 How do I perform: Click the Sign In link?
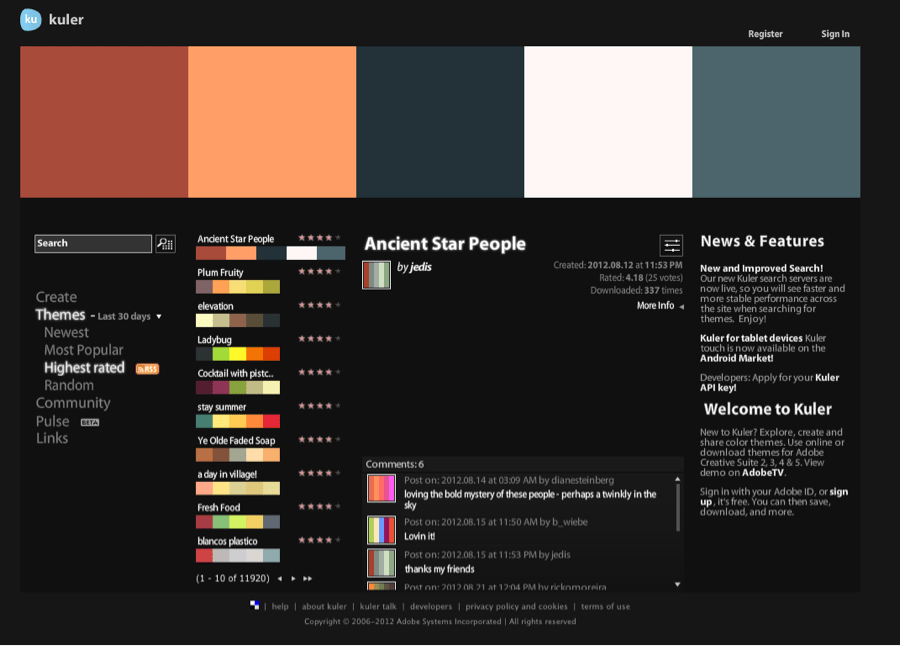[x=835, y=34]
